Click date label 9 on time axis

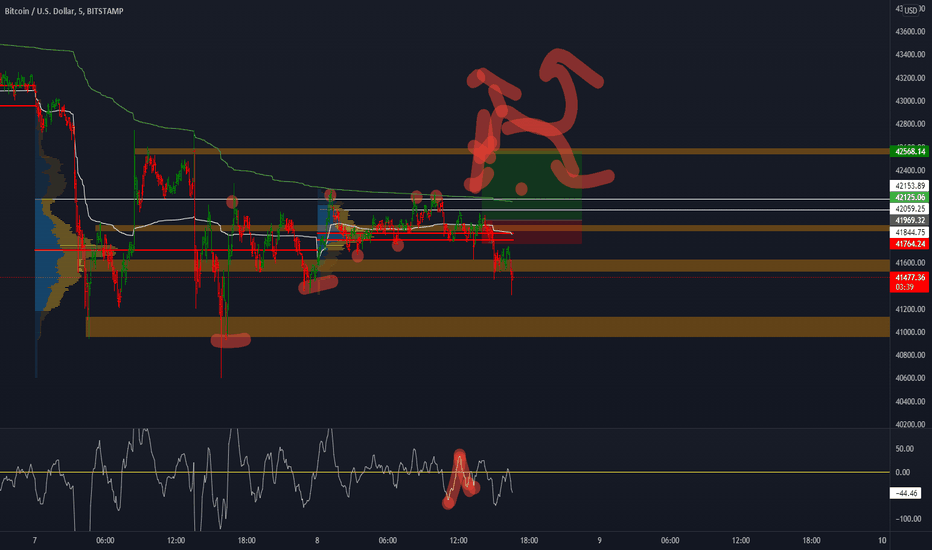pyautogui.click(x=599, y=540)
